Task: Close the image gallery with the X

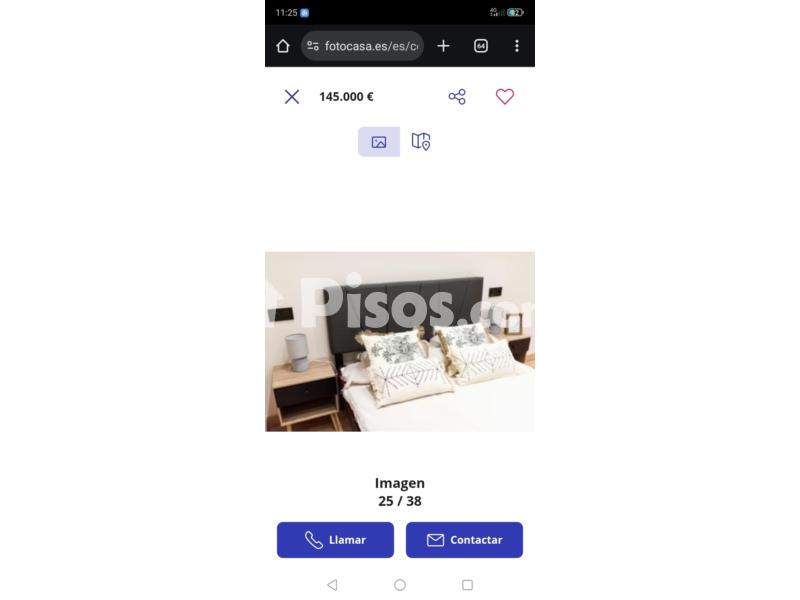Action: 292,96
